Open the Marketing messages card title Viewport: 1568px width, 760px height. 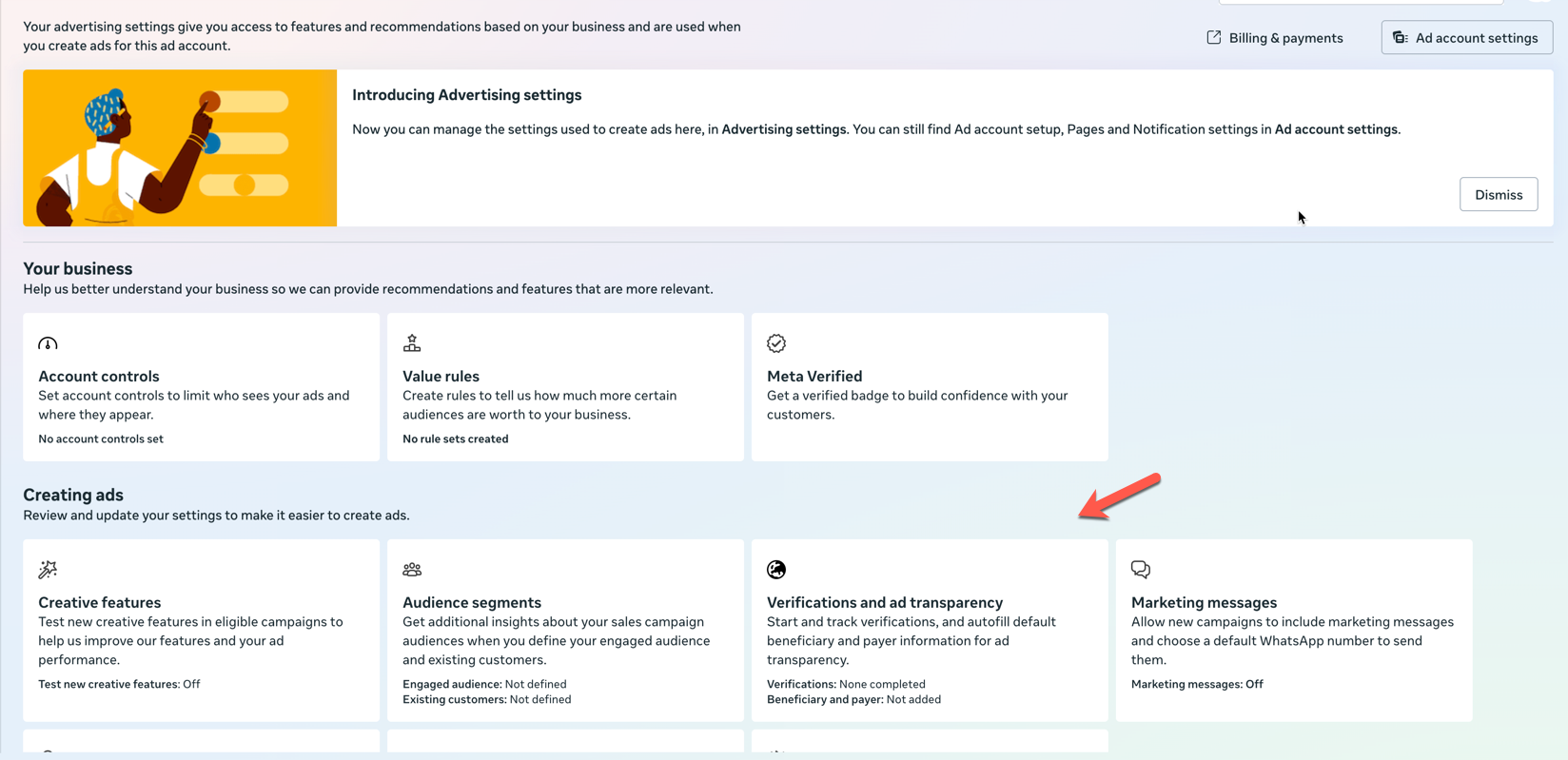(x=1204, y=603)
